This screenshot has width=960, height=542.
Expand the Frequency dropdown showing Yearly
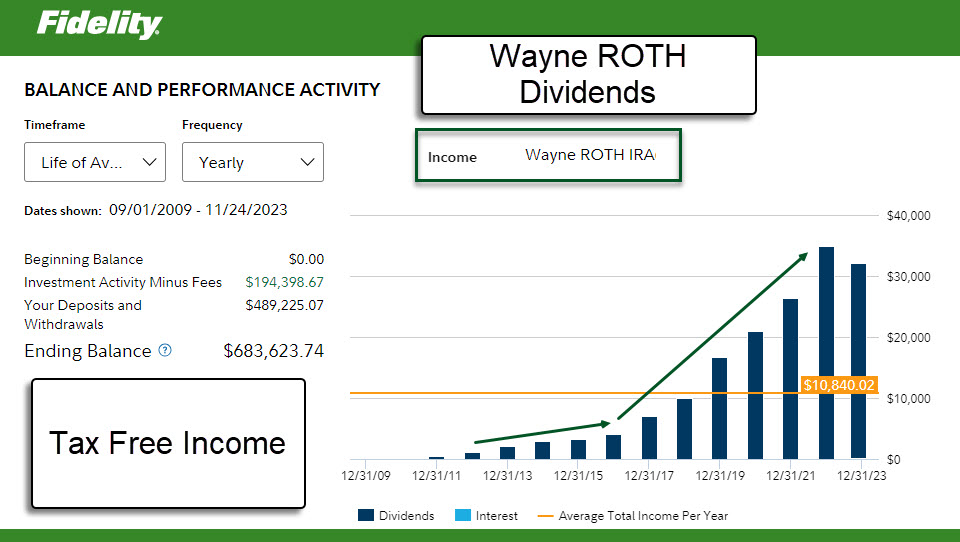252,162
